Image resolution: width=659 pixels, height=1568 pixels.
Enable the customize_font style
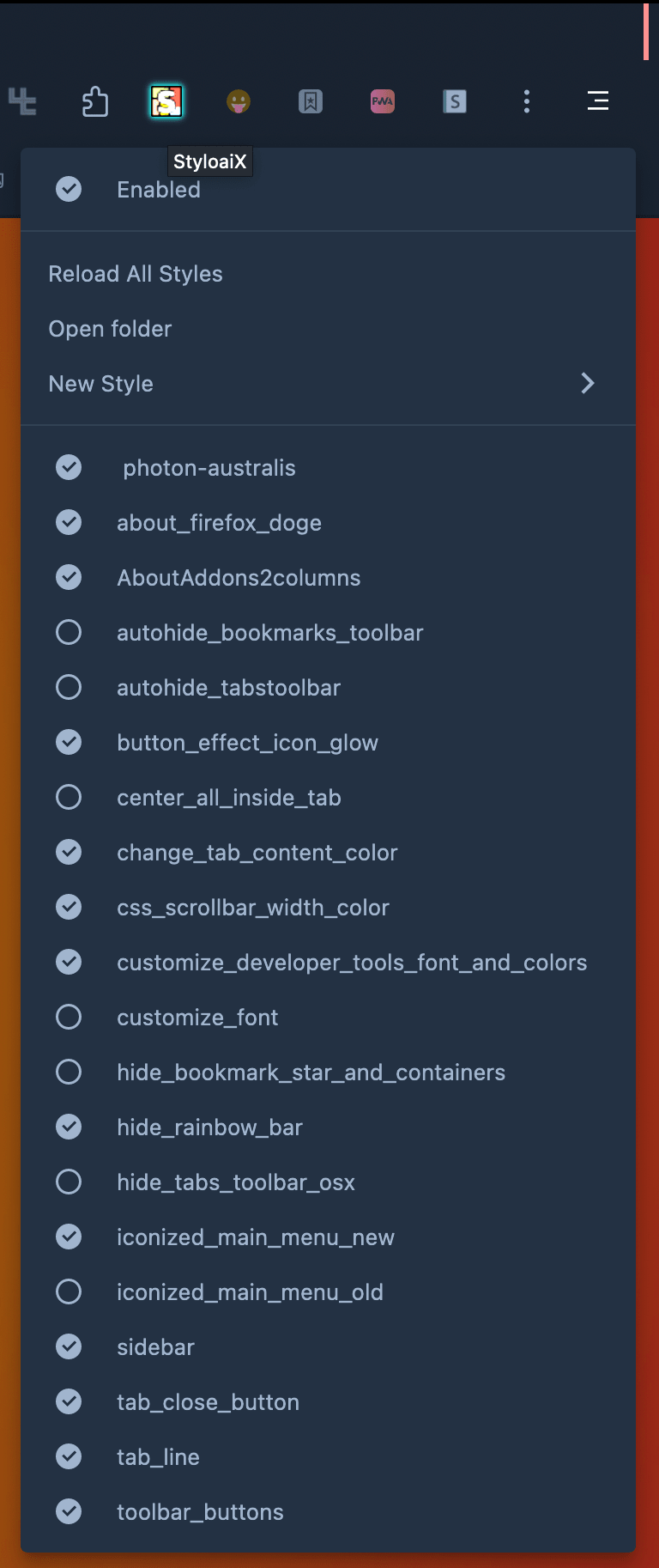[69, 1018]
